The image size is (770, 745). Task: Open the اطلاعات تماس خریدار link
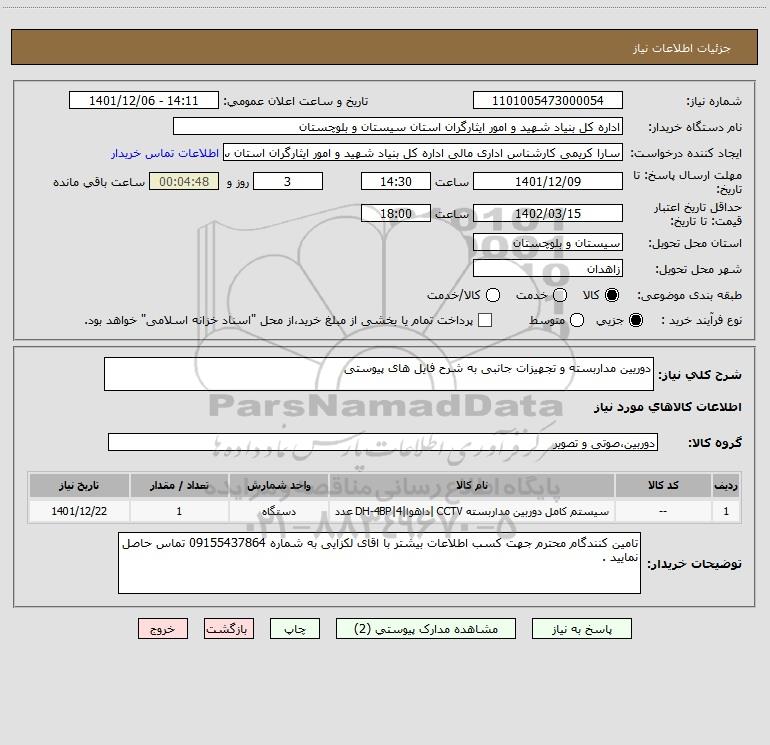165,153
